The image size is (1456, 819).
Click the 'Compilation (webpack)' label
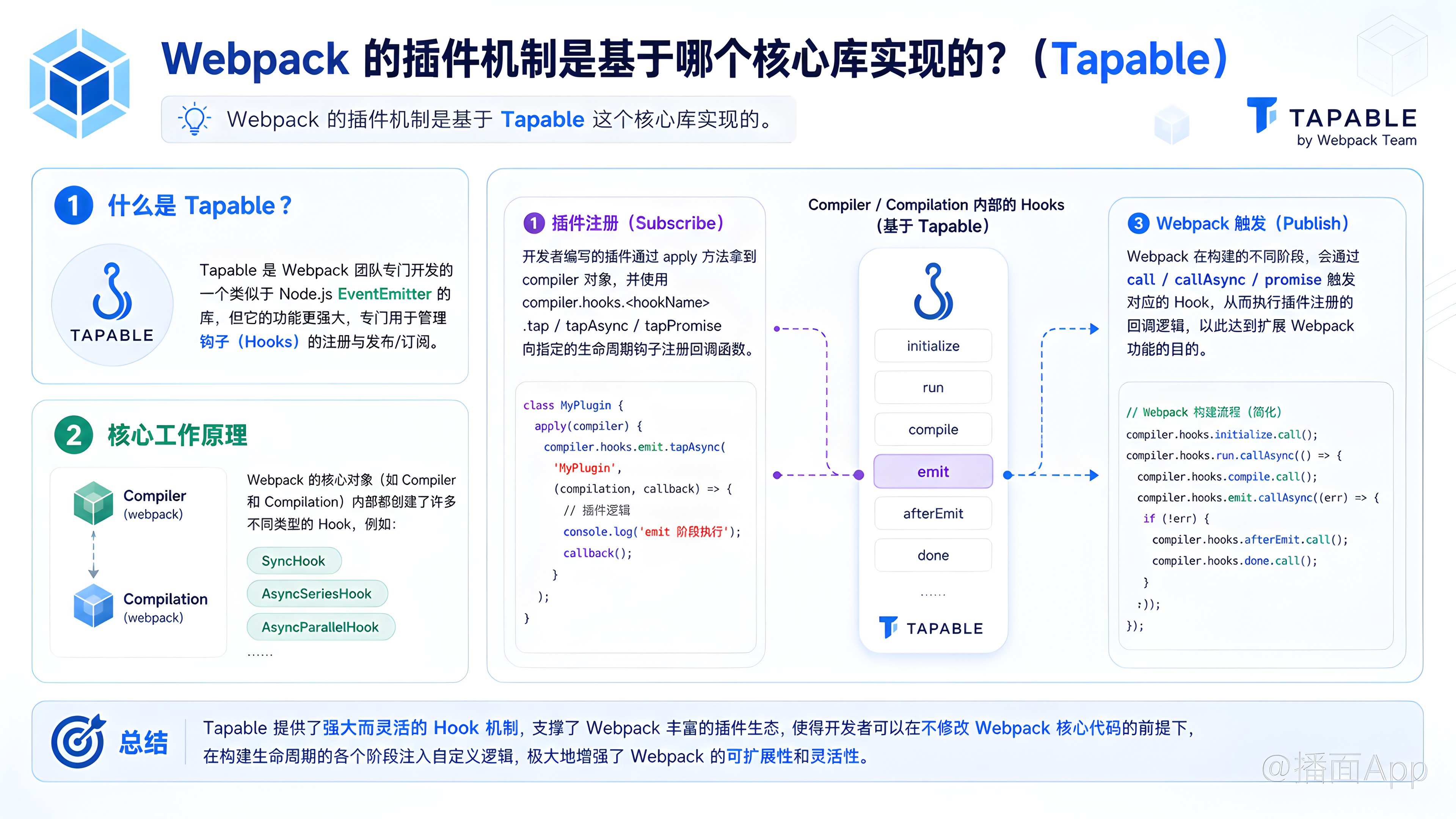[166, 607]
